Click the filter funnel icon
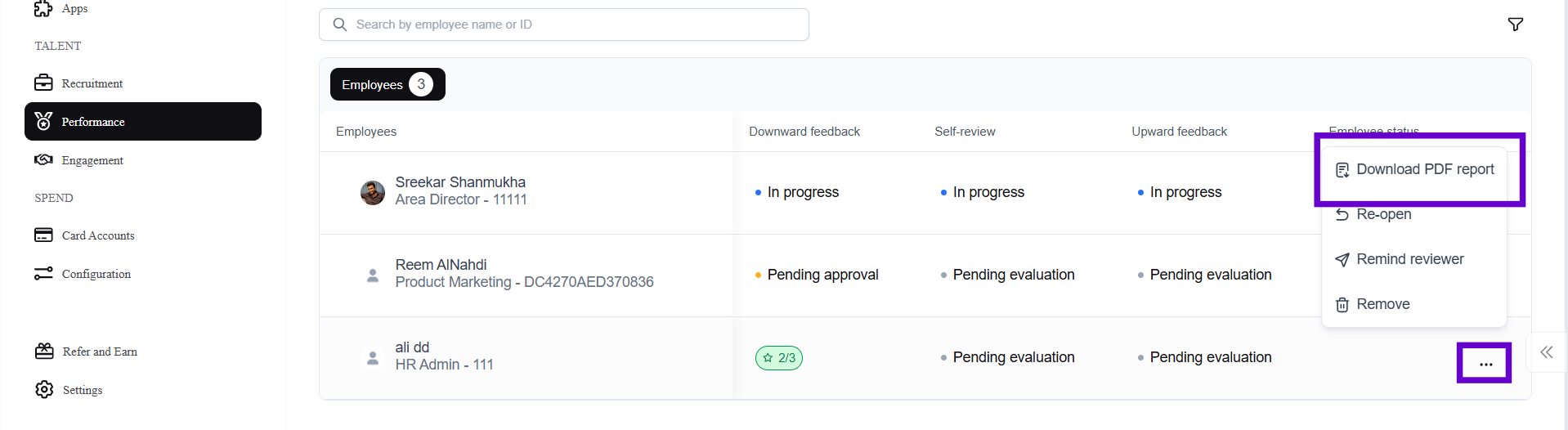The width and height of the screenshot is (1568, 430). pyautogui.click(x=1515, y=25)
